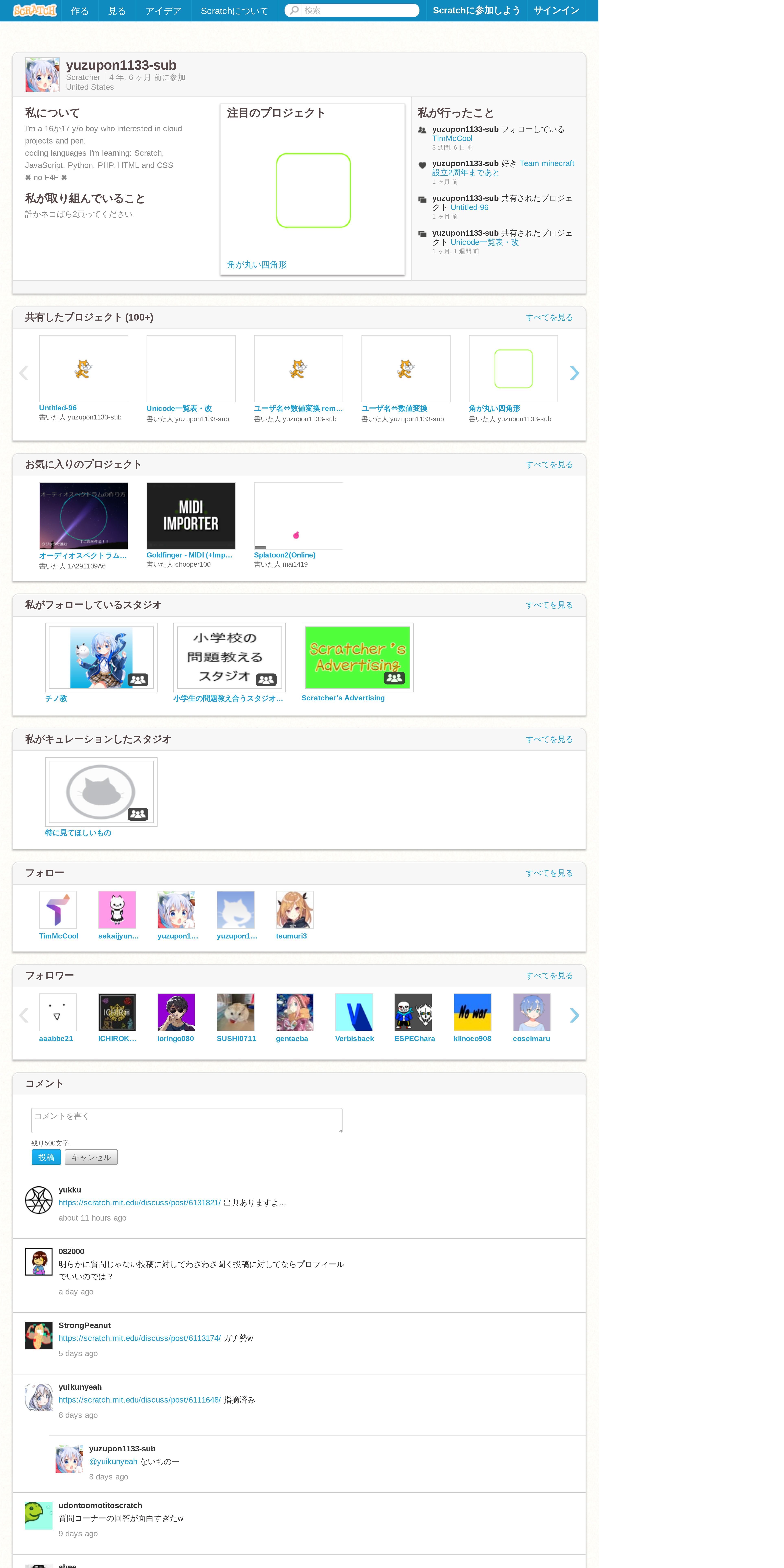Open the 見る menu item
Viewport: 784px width, 1568px height.
tap(117, 11)
